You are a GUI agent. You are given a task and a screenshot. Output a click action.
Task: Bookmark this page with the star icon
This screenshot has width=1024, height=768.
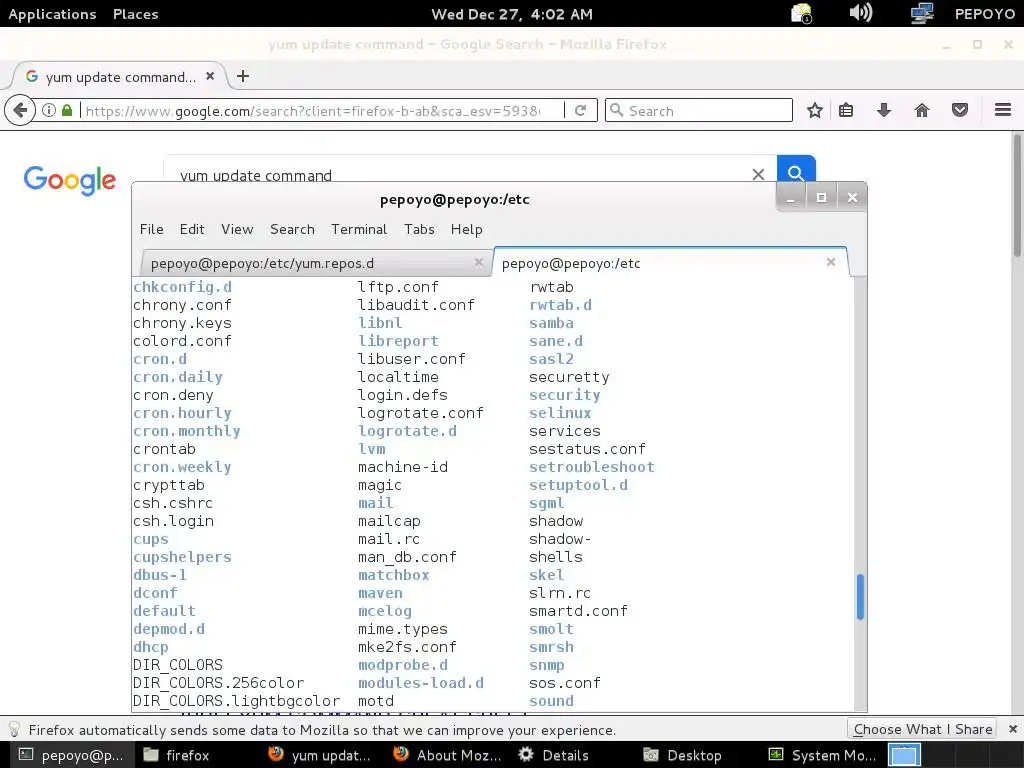[814, 110]
